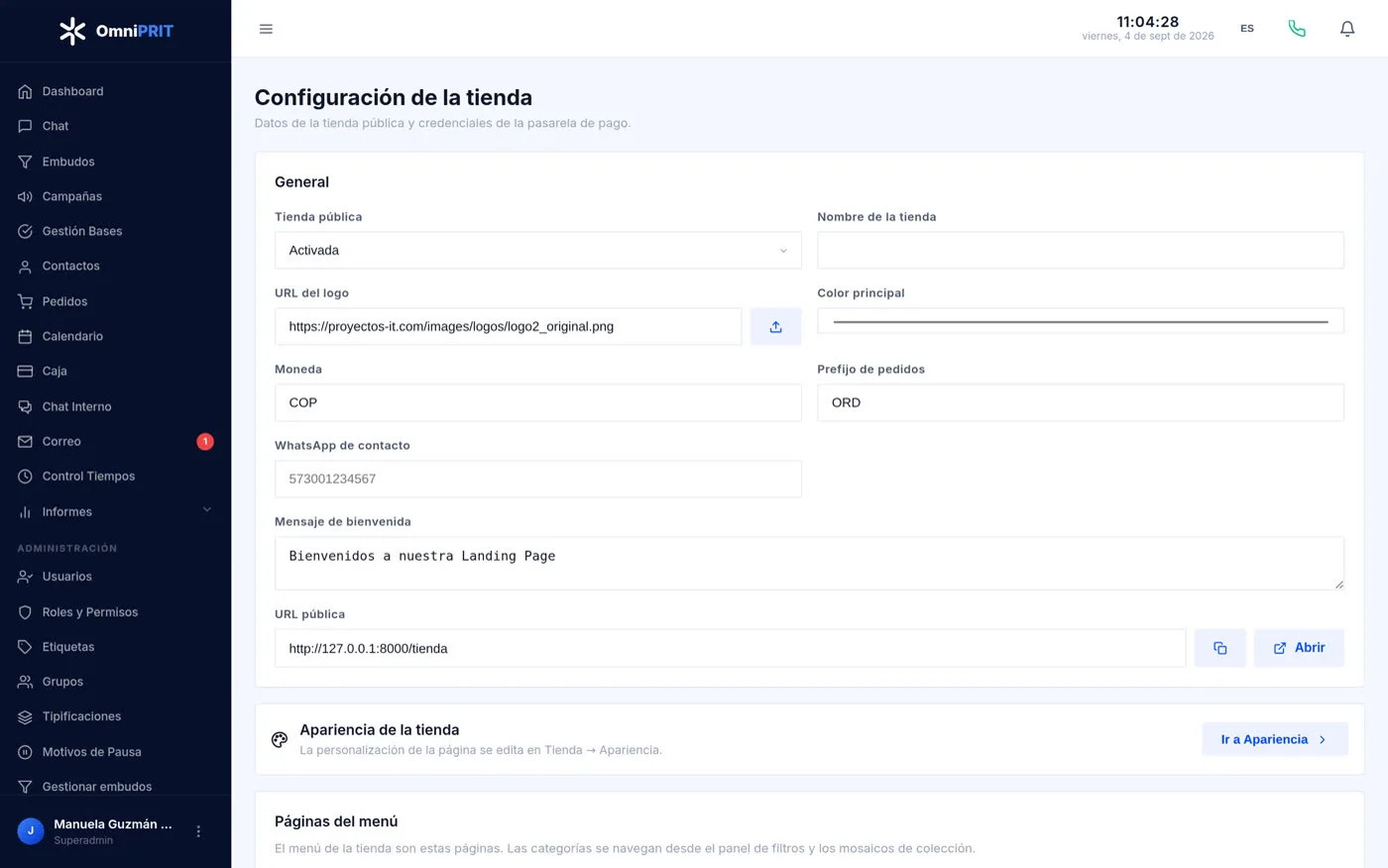
Task: Click the URL pública text field
Action: (x=730, y=648)
